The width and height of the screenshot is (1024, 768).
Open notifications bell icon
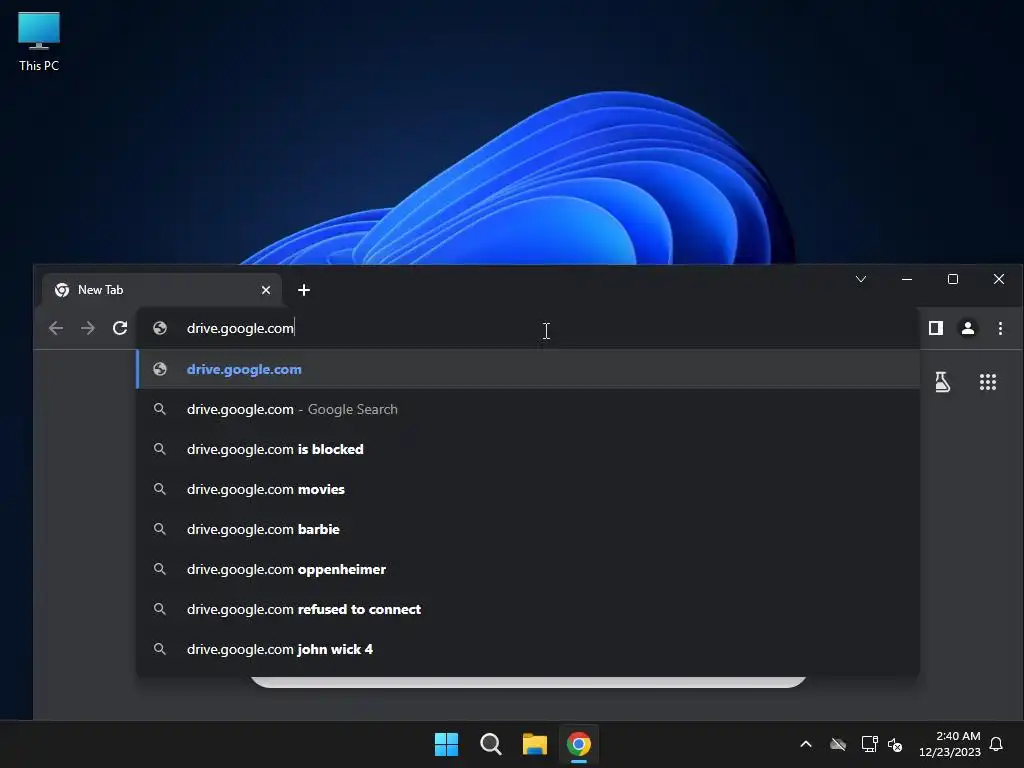pos(996,744)
